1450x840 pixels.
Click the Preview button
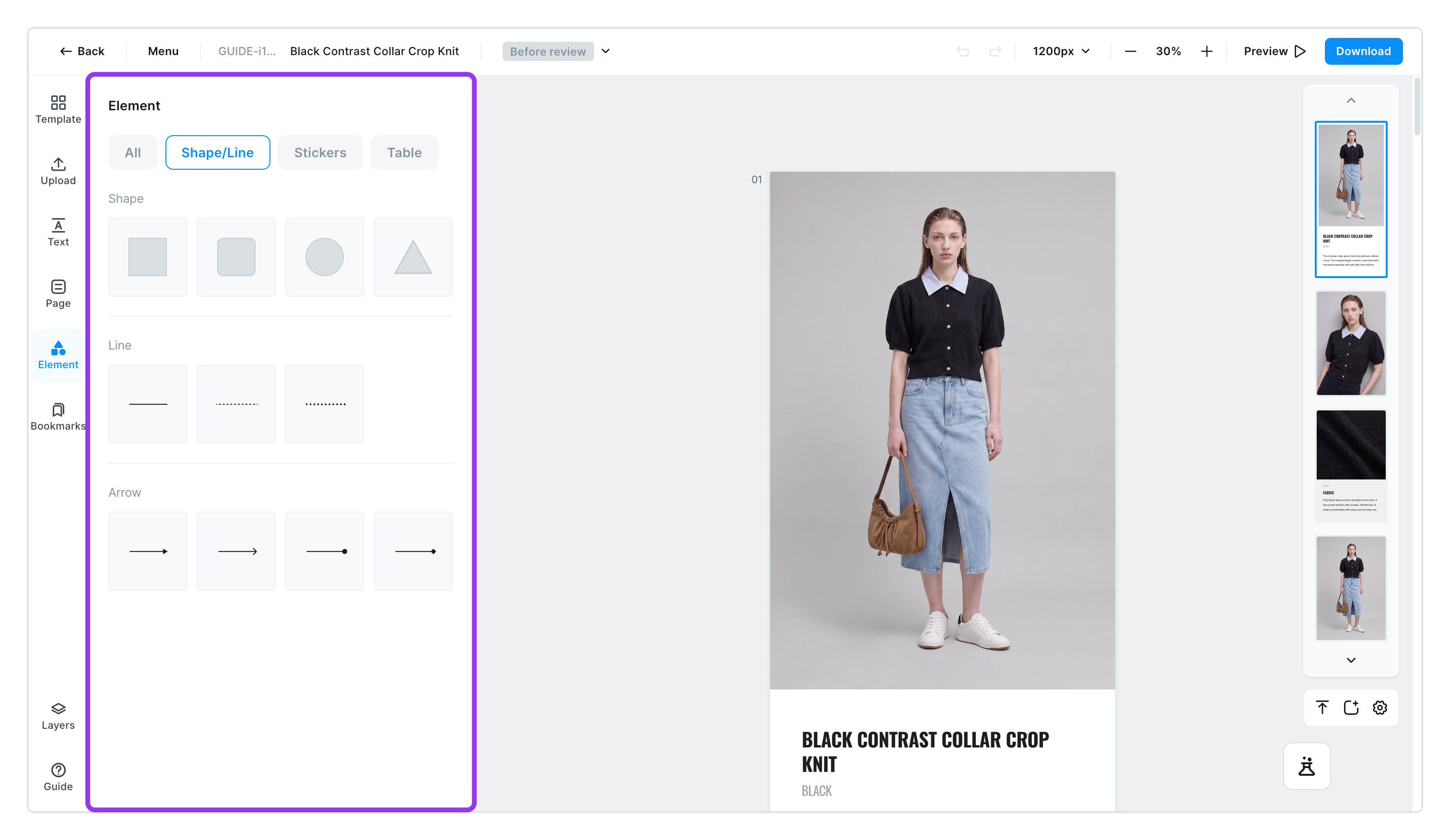pyautogui.click(x=1275, y=51)
